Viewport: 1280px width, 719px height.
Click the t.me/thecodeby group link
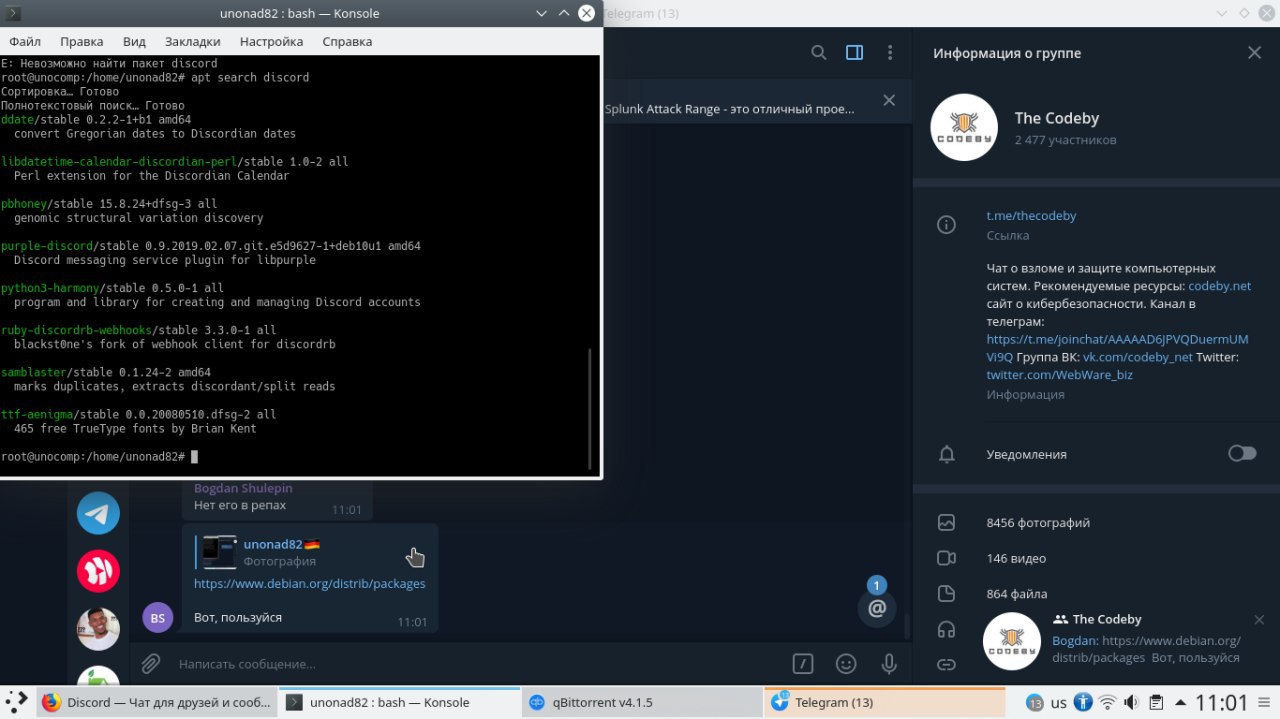[x=1031, y=215]
